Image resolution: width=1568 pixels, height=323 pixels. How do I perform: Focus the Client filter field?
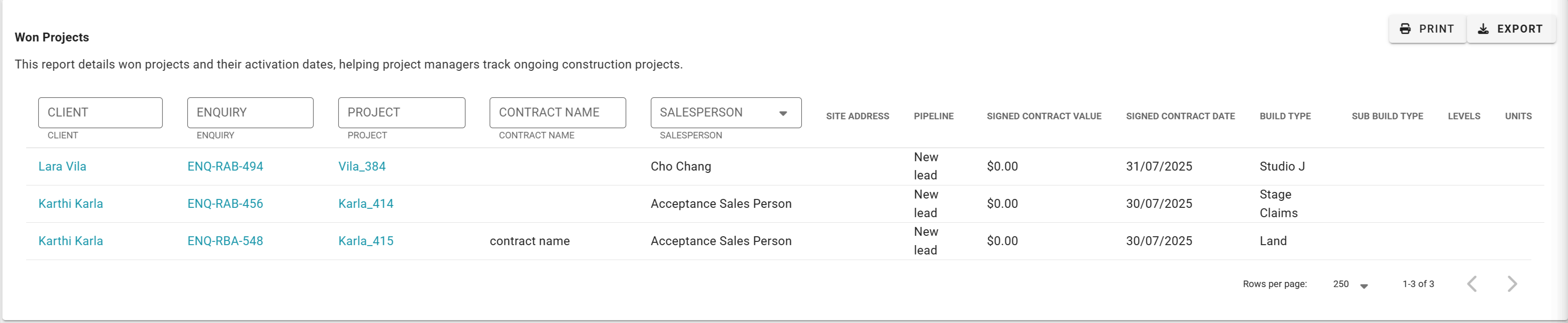pos(101,113)
